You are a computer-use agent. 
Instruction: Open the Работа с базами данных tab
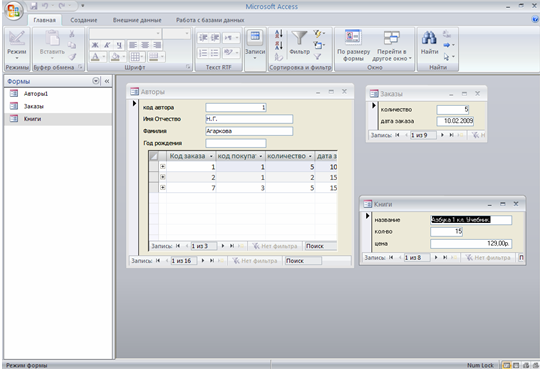tap(210, 20)
